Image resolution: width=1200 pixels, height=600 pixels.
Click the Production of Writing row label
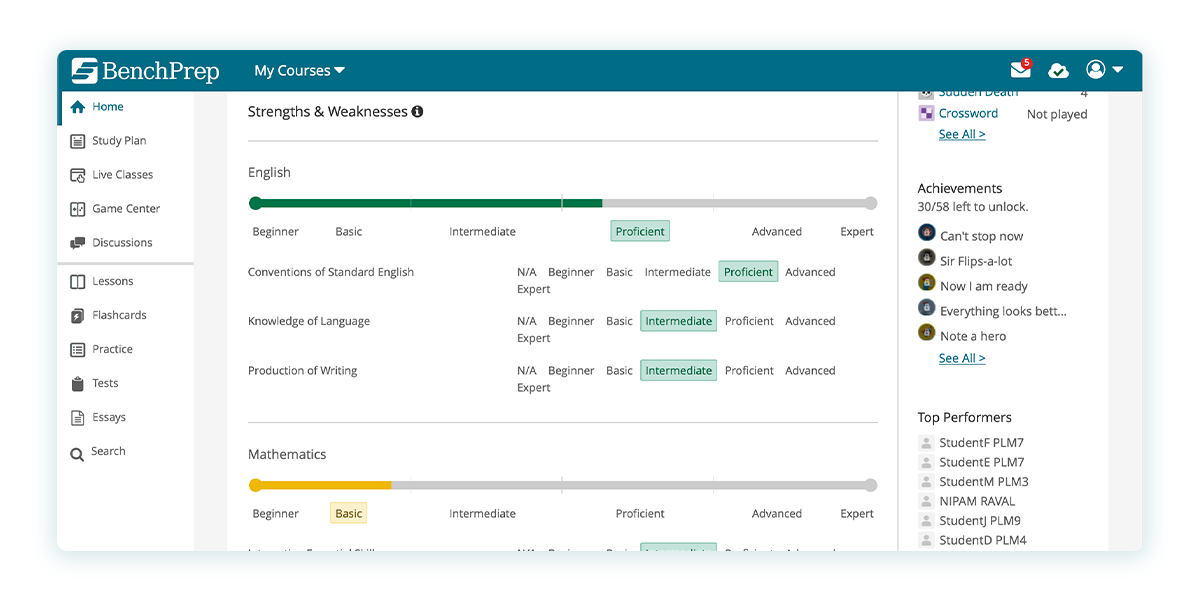coord(303,370)
